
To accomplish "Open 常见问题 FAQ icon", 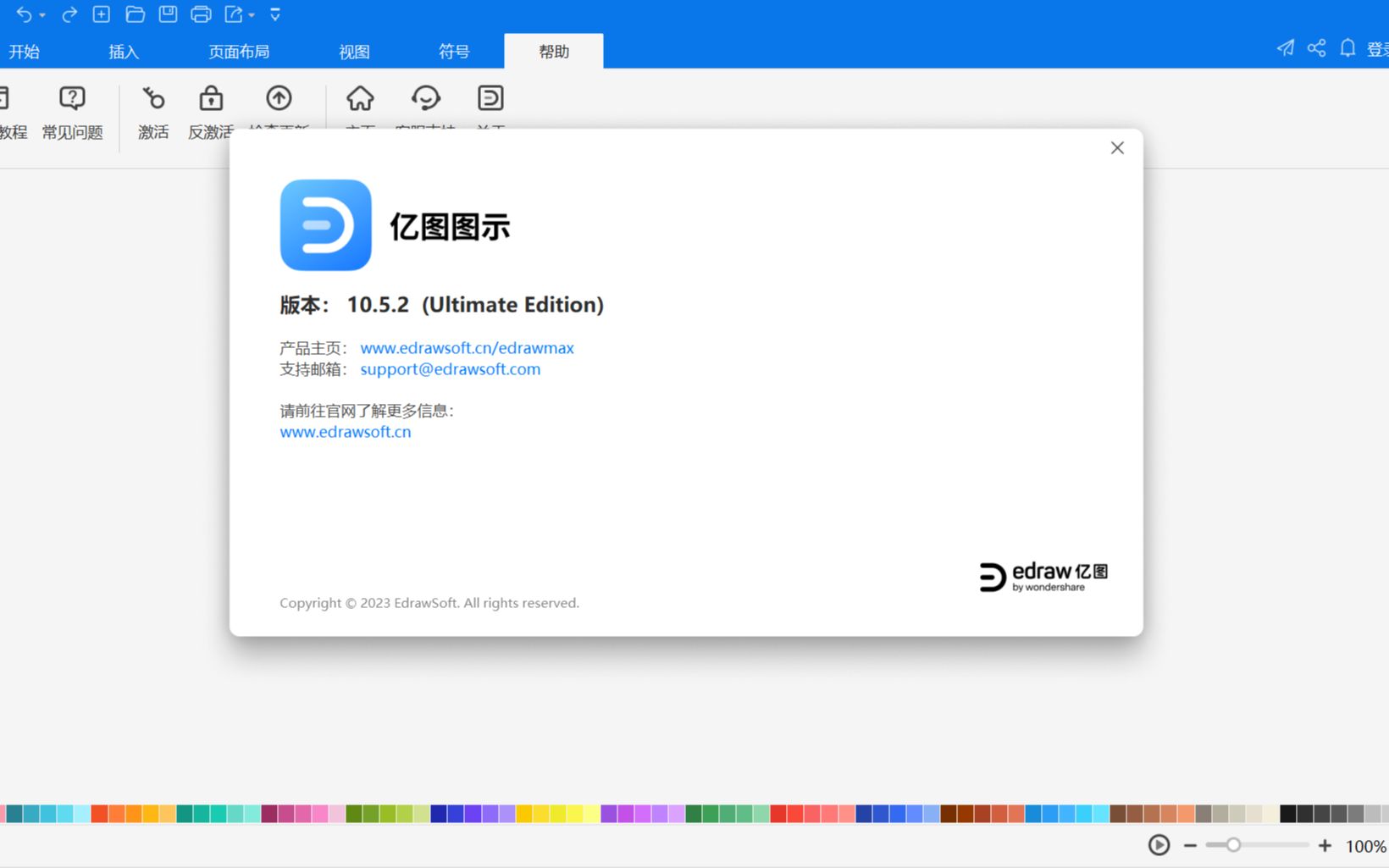I will point(73,99).
